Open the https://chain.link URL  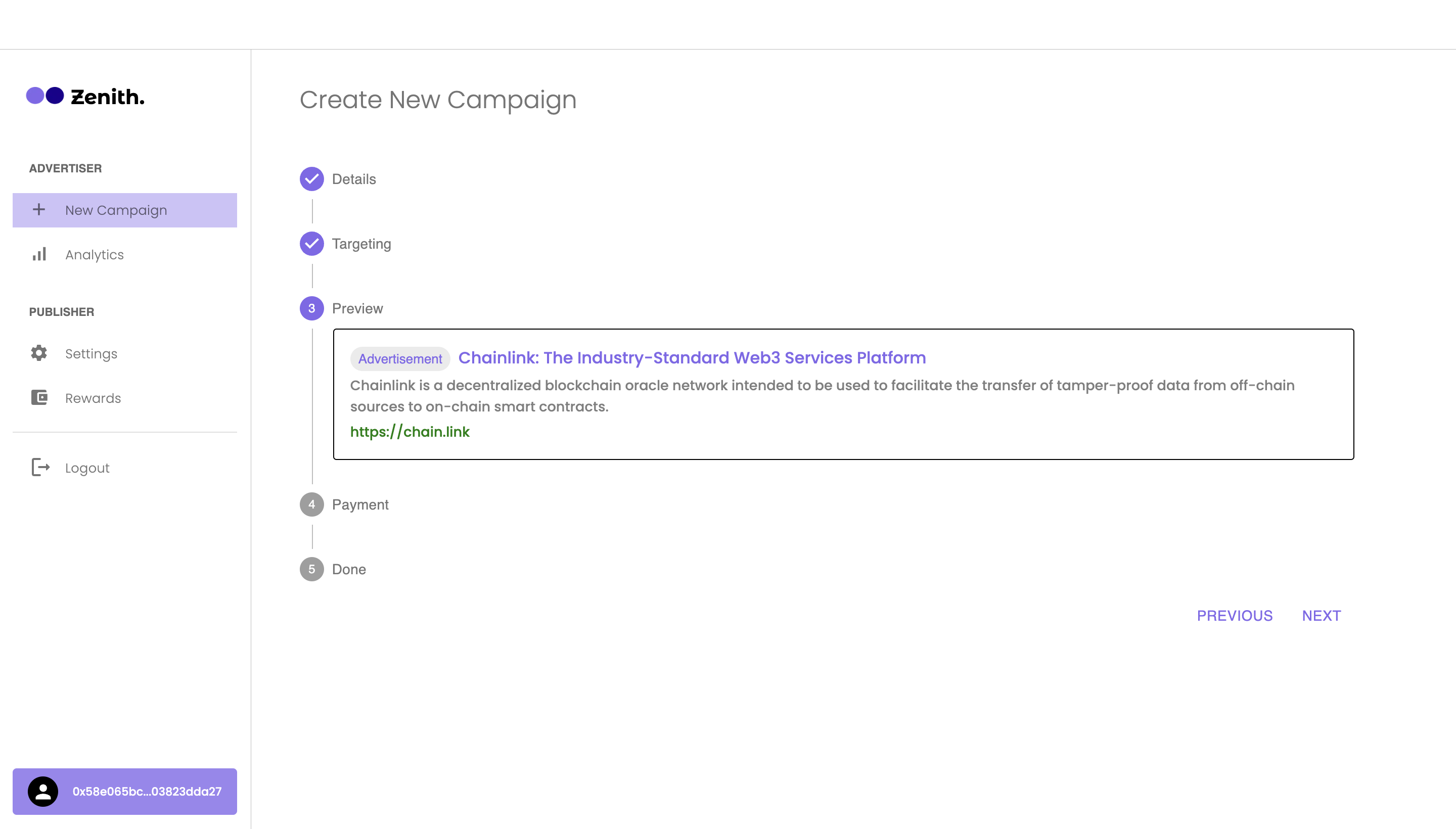click(409, 432)
